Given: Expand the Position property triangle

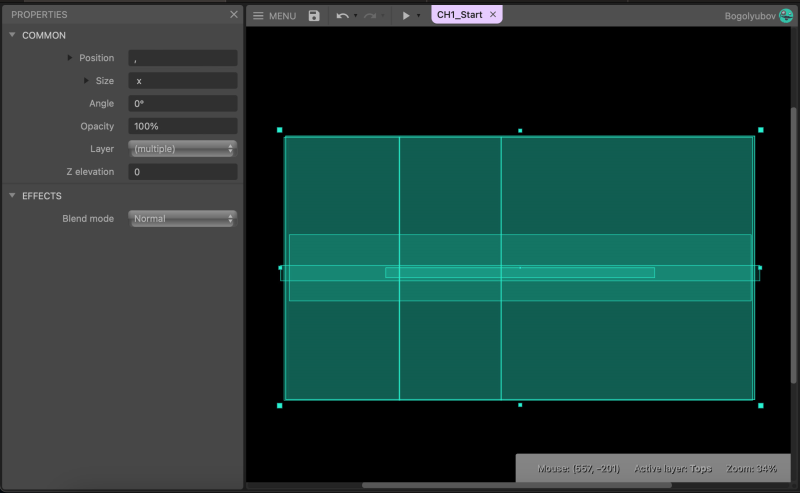Looking at the screenshot, I should click(x=70, y=58).
